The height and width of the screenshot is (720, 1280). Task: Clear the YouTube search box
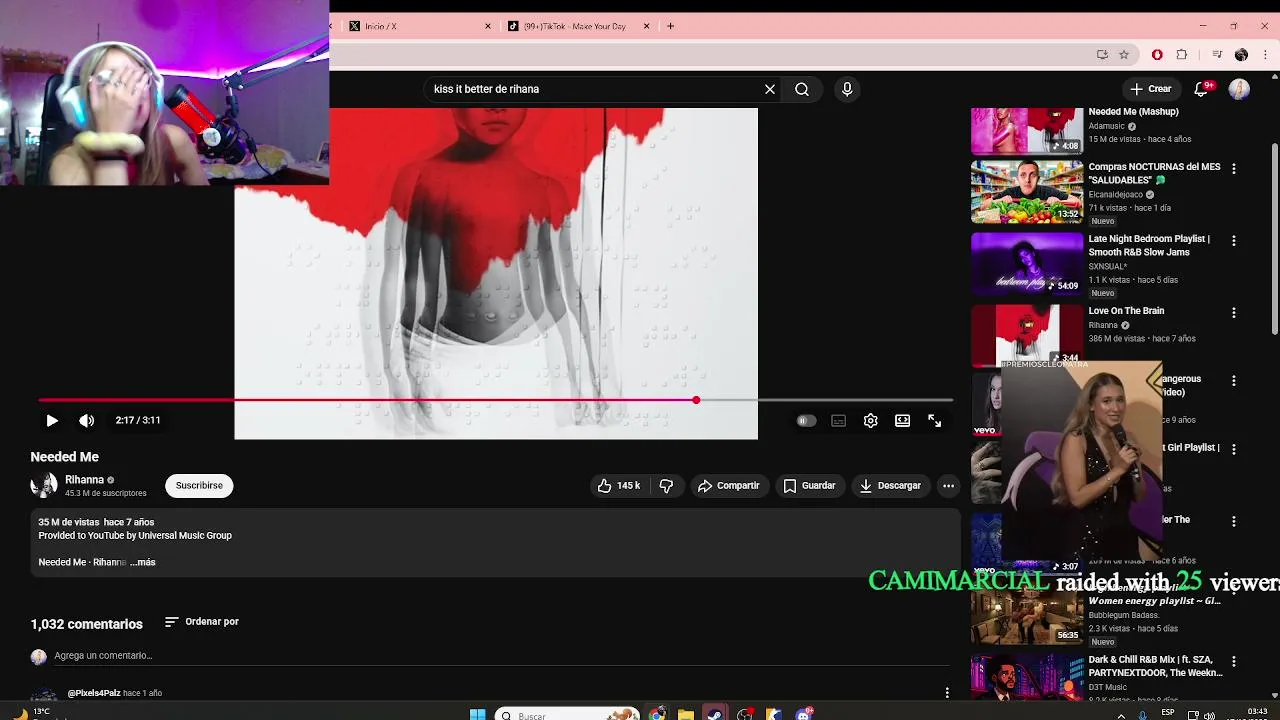770,89
